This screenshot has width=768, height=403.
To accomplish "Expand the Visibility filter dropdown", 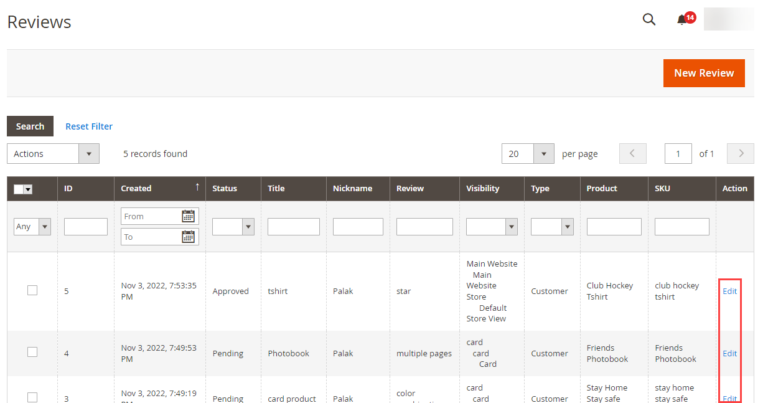I will click(x=511, y=227).
